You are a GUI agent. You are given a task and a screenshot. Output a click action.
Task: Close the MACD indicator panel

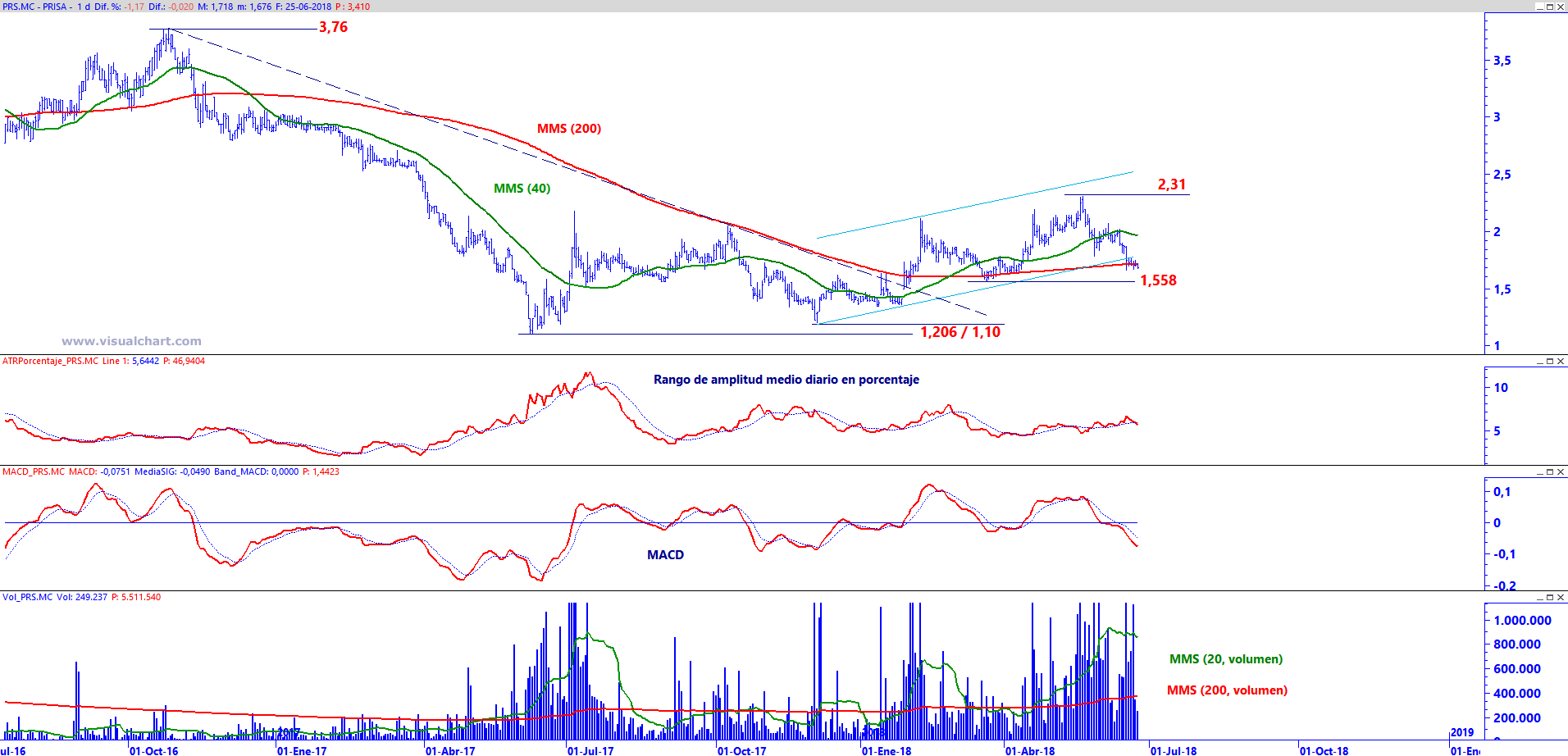(x=1561, y=471)
